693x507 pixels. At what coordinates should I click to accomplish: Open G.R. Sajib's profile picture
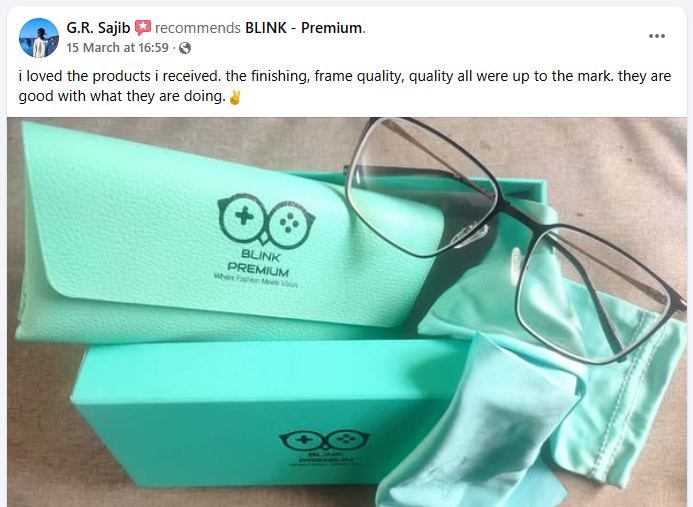39,38
